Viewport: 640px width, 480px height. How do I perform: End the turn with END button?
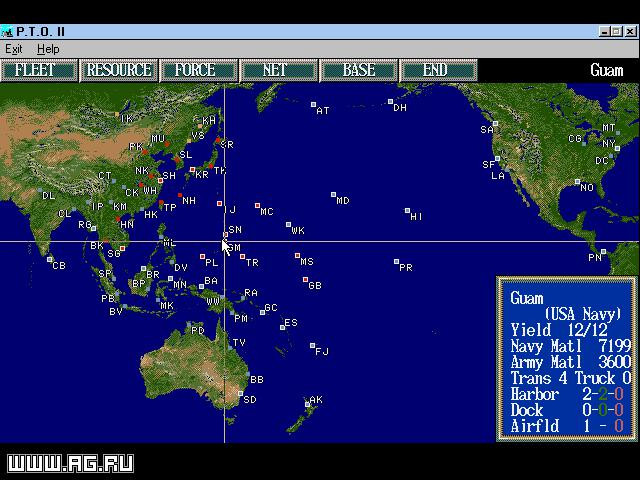click(x=439, y=70)
